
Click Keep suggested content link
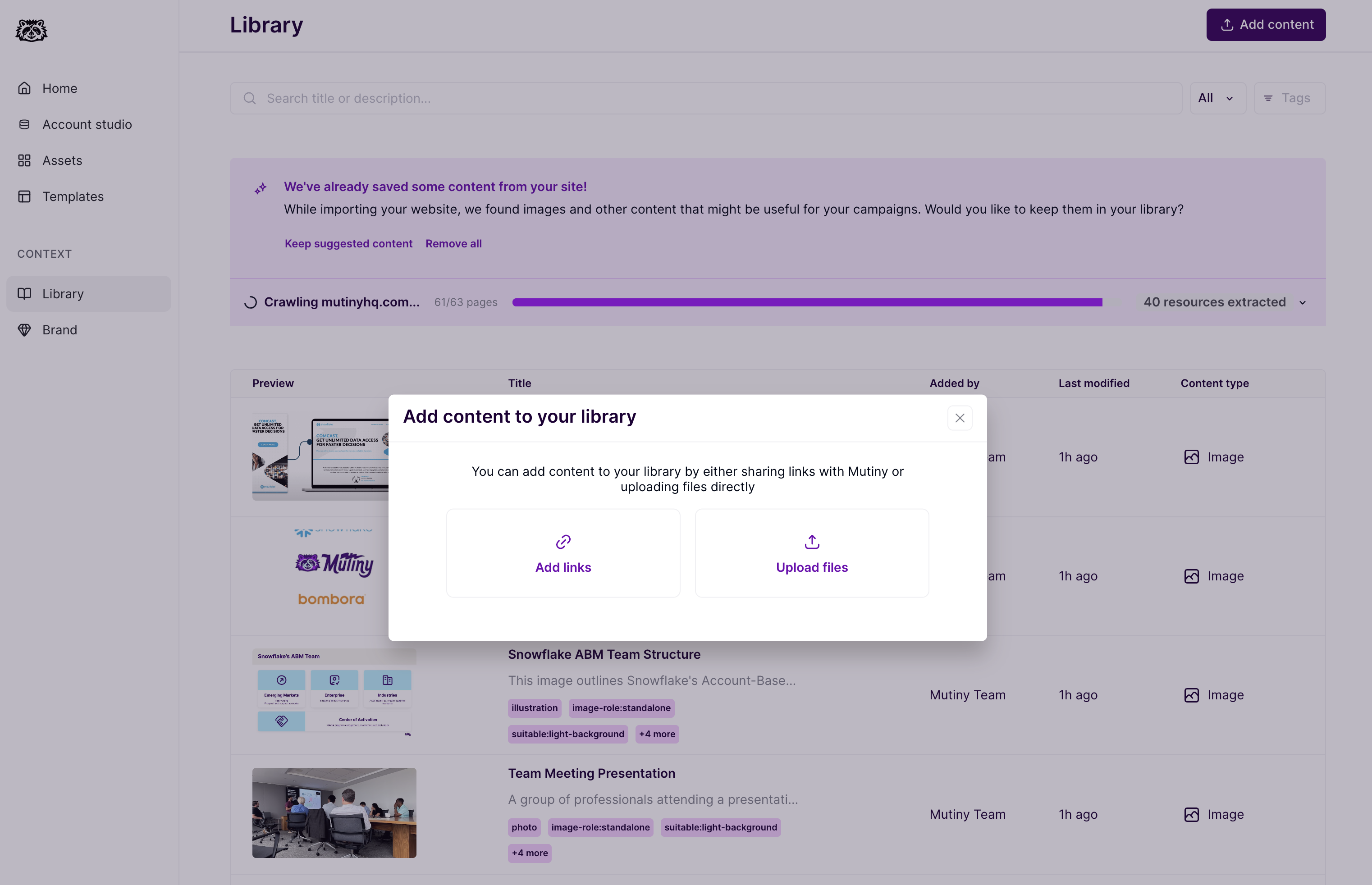coord(348,244)
